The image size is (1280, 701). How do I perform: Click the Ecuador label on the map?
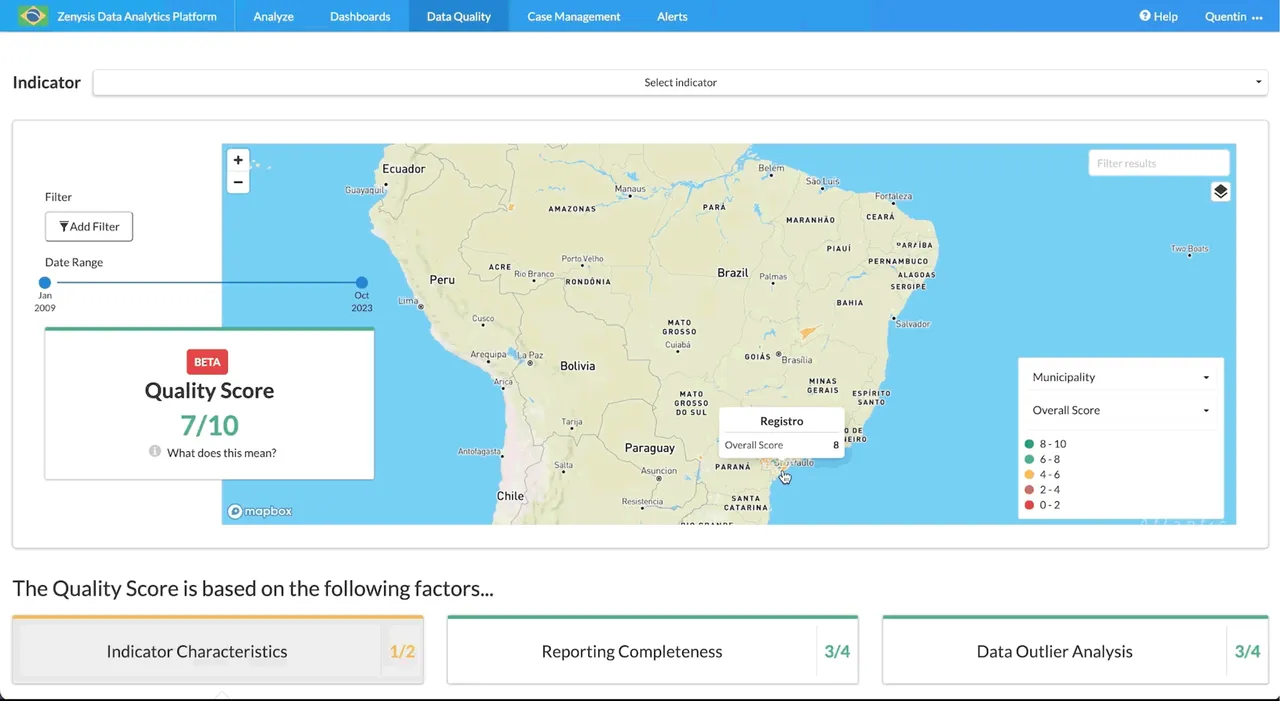404,169
